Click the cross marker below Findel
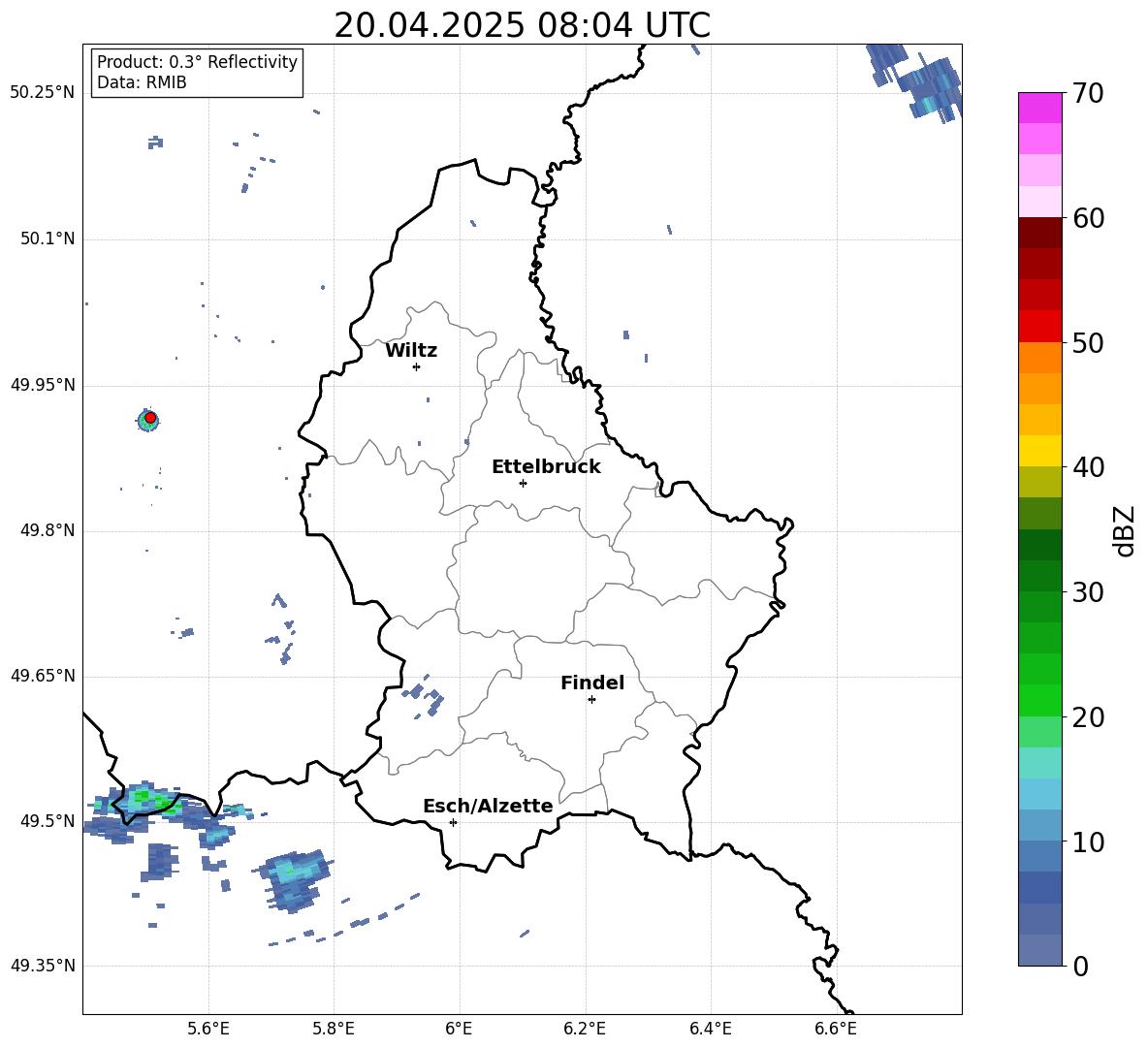 coord(591,700)
